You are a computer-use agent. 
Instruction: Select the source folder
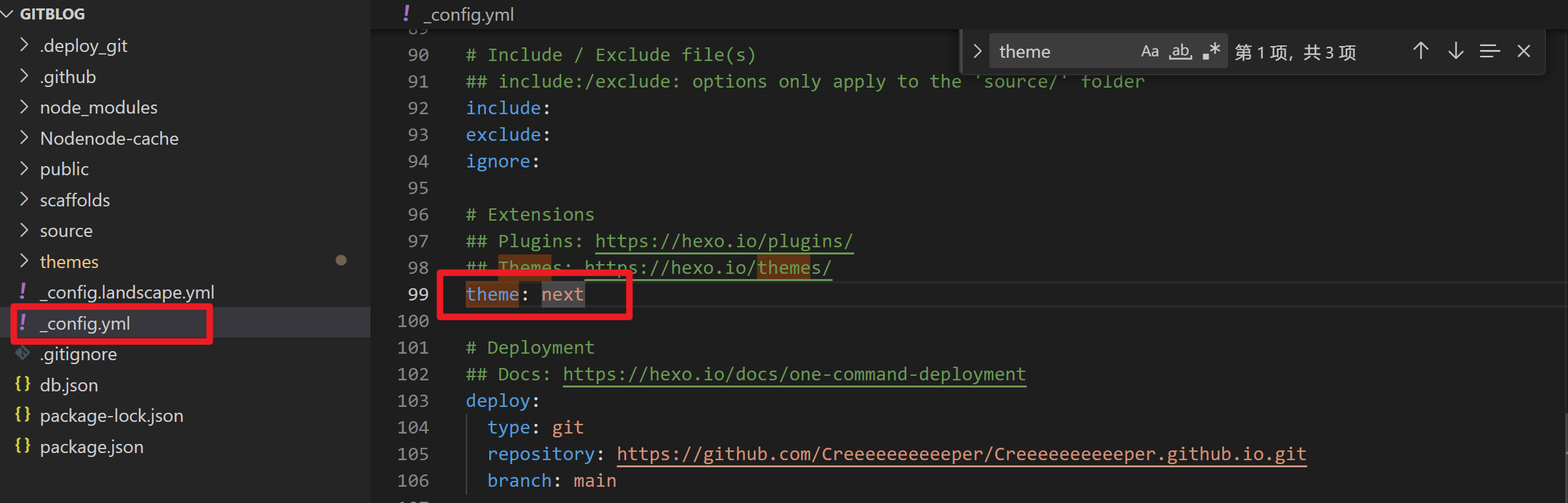[x=66, y=231]
